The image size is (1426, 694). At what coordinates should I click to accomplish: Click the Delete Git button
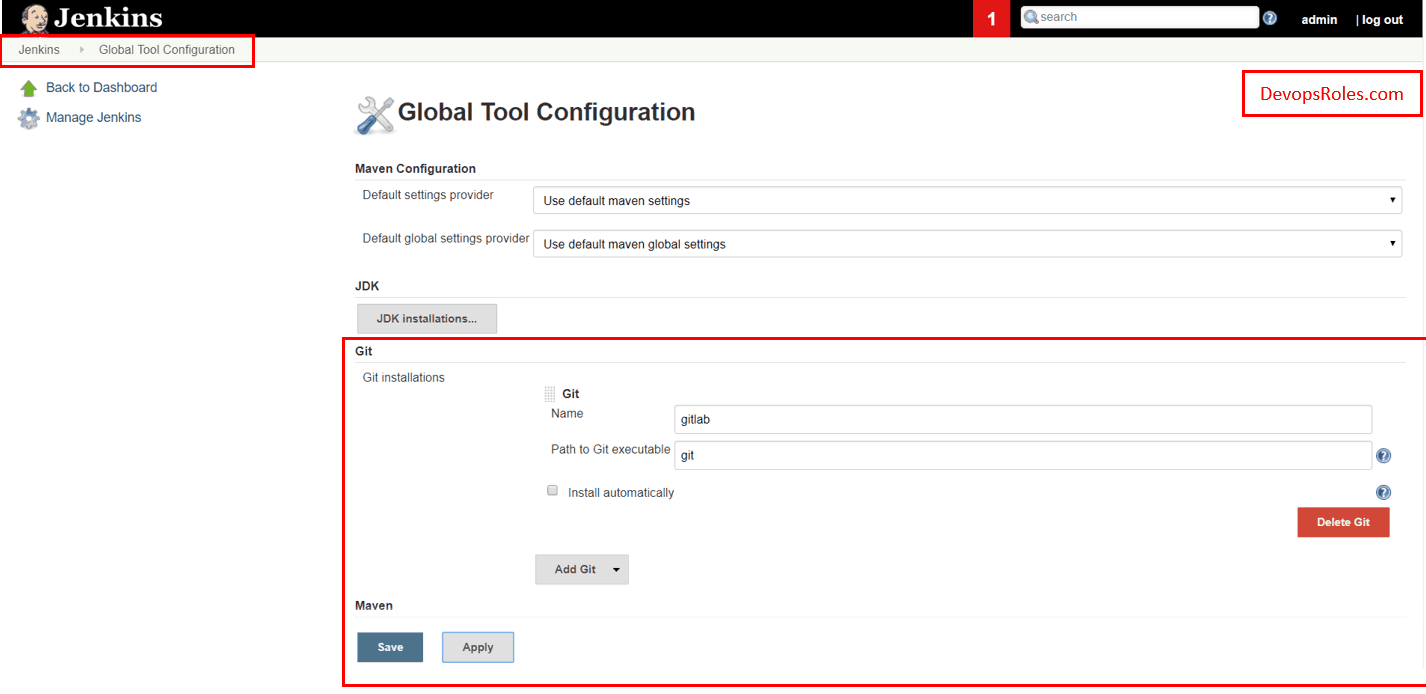pyautogui.click(x=1343, y=521)
